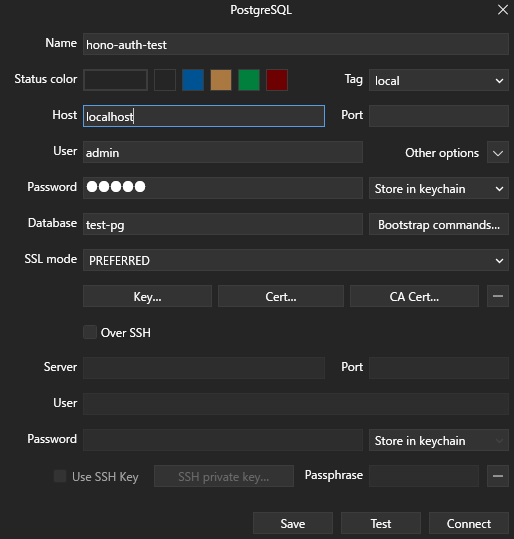Open the SSL mode PREFERRED dropdown
This screenshot has height=539, width=514.
(296, 260)
